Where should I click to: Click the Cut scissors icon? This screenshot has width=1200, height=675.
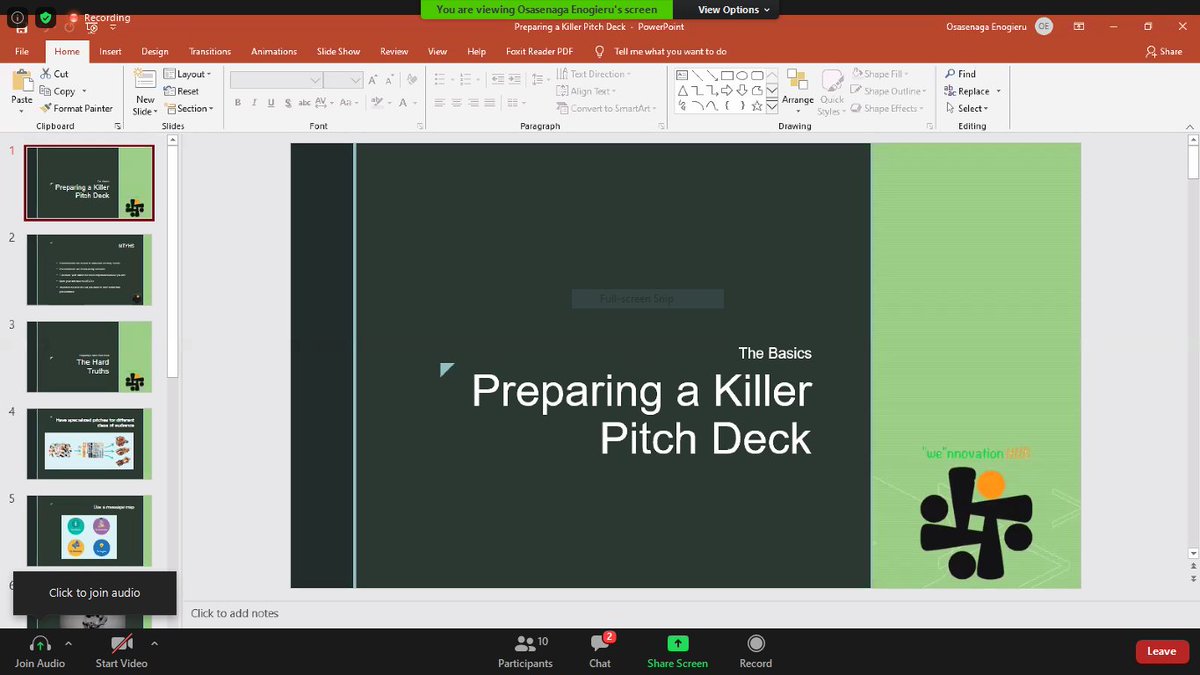click(46, 74)
